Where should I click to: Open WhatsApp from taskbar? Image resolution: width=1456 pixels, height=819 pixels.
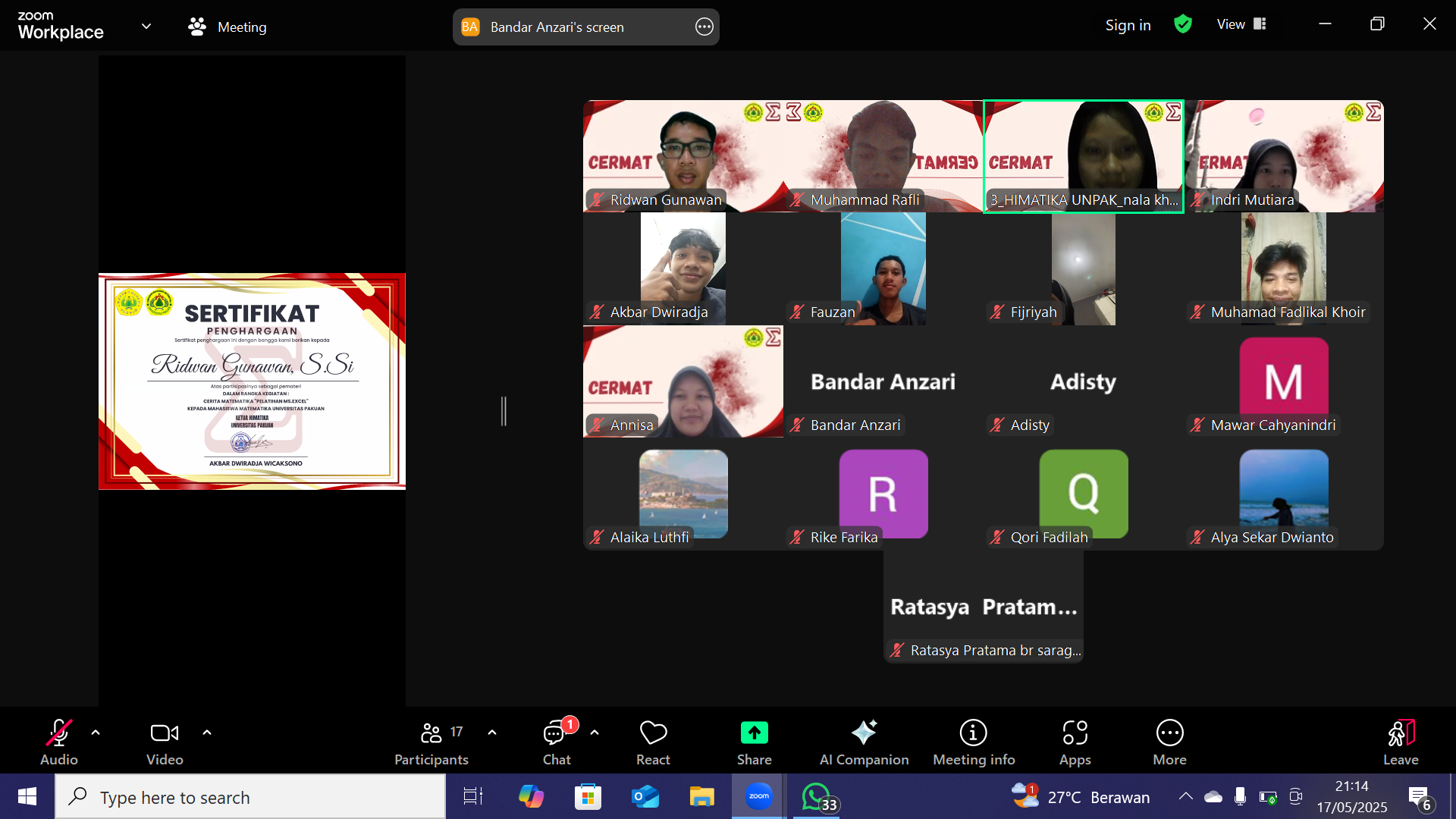pos(817,796)
